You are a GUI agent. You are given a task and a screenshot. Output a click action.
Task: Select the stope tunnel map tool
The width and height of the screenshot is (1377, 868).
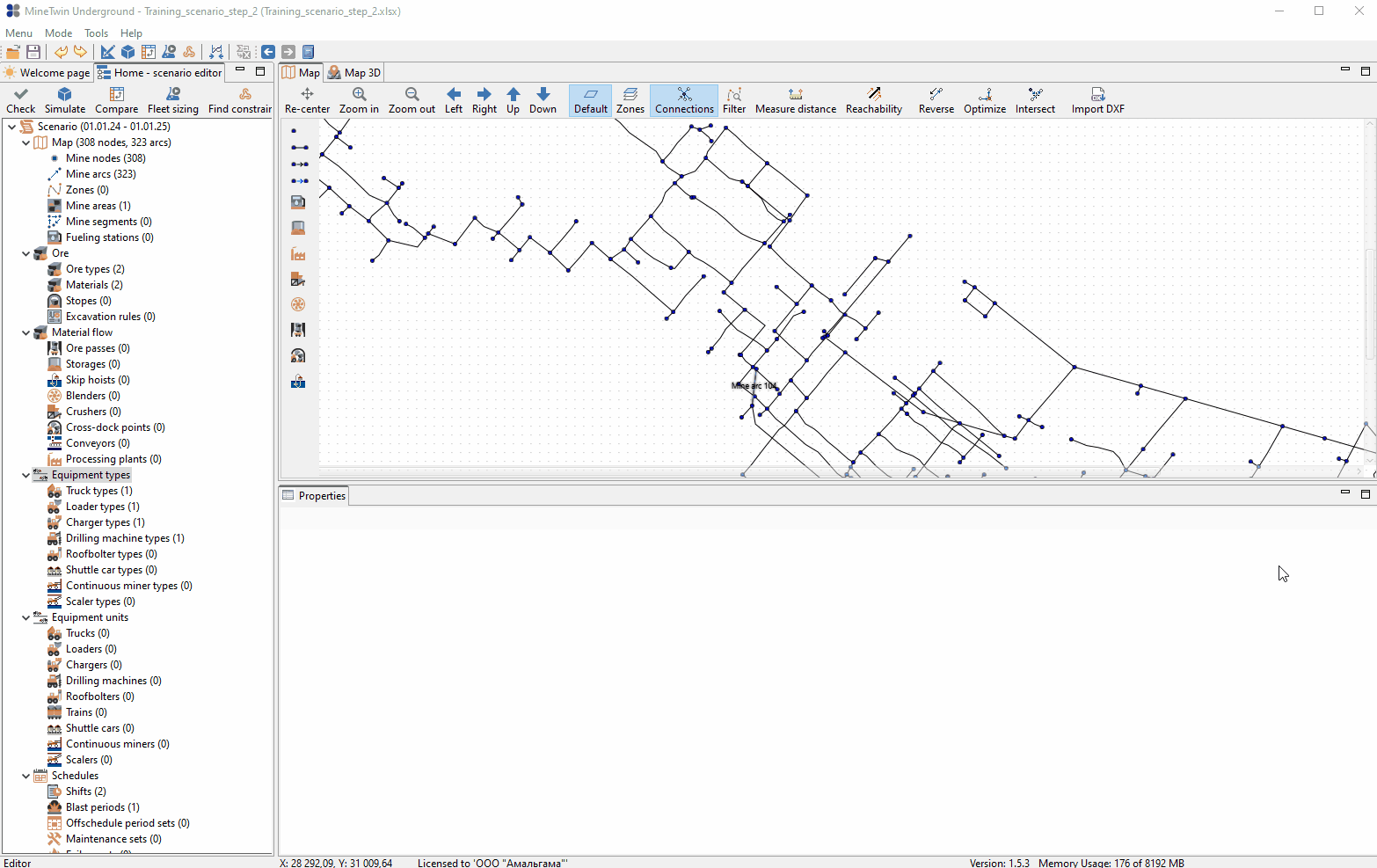pyautogui.click(x=298, y=355)
